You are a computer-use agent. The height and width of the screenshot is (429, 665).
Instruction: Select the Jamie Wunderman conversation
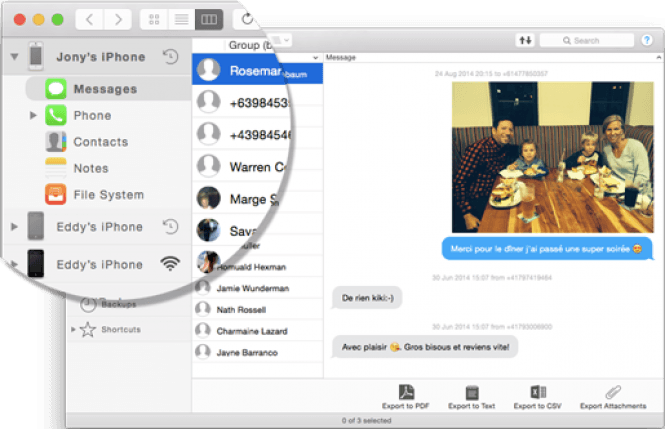coord(257,288)
